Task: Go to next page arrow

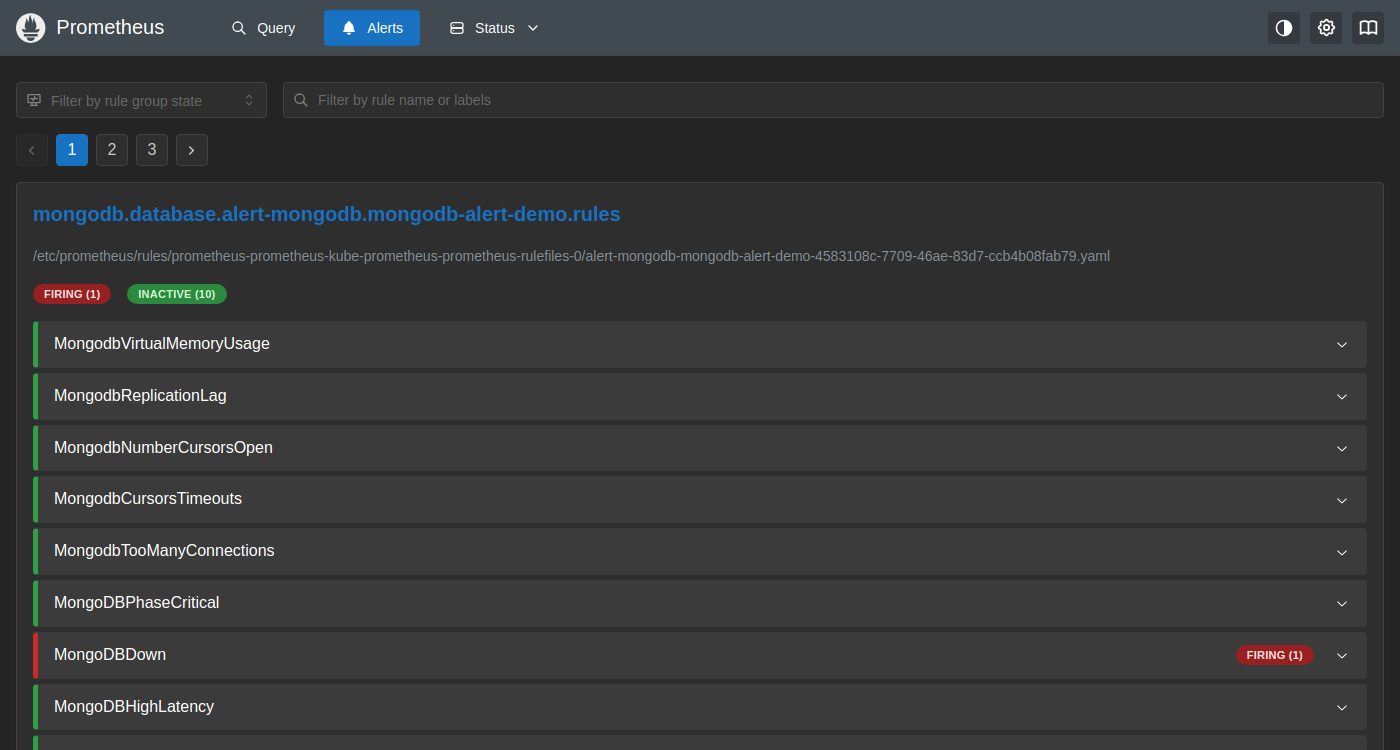Action: tap(192, 150)
